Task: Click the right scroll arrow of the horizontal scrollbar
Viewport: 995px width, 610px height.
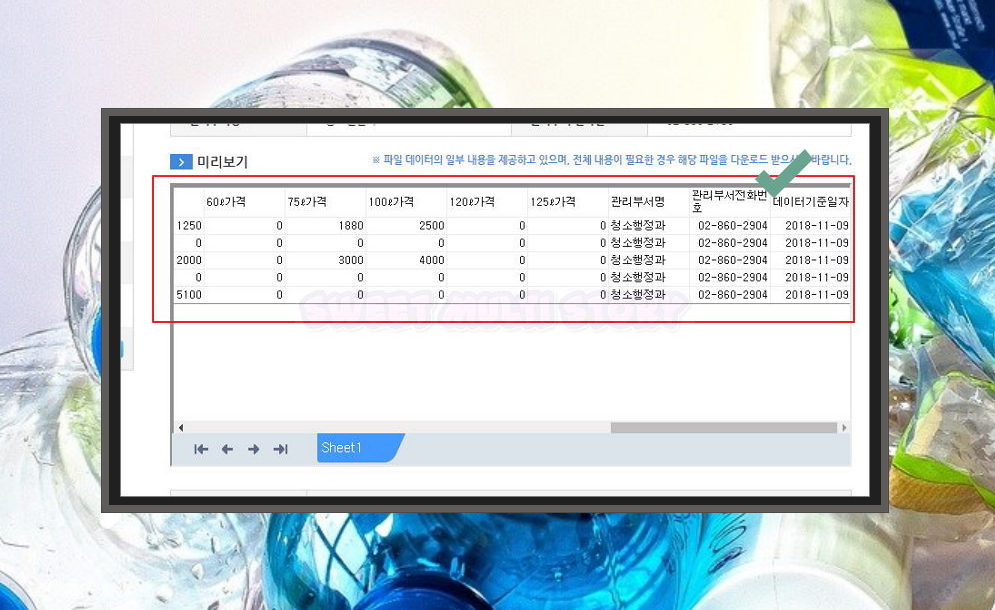Action: pos(844,428)
